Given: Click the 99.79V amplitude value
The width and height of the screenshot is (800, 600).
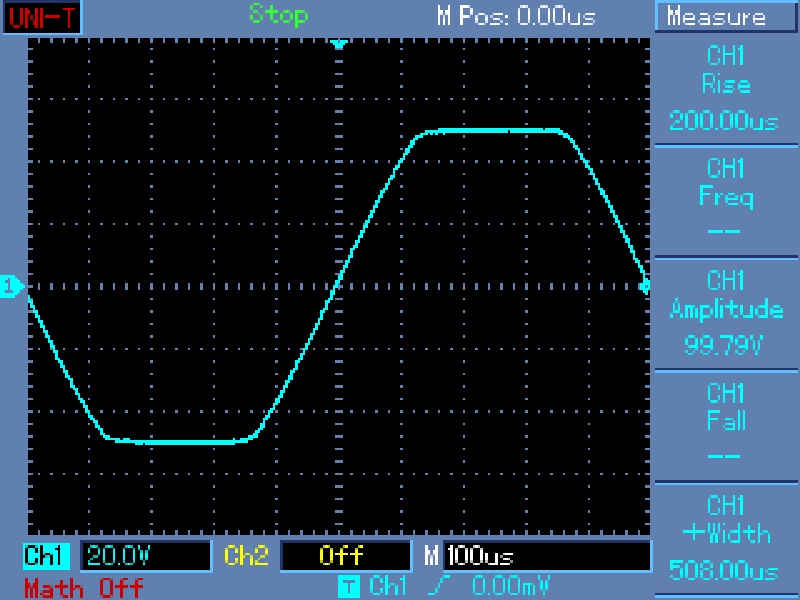Looking at the screenshot, I should pyautogui.click(x=723, y=345).
